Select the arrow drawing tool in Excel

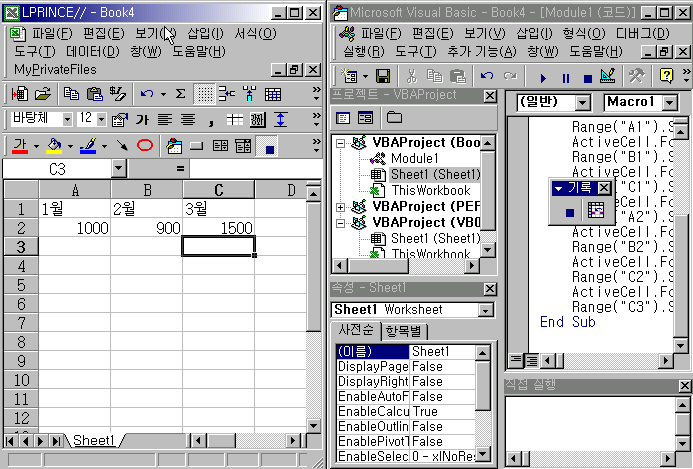point(122,145)
